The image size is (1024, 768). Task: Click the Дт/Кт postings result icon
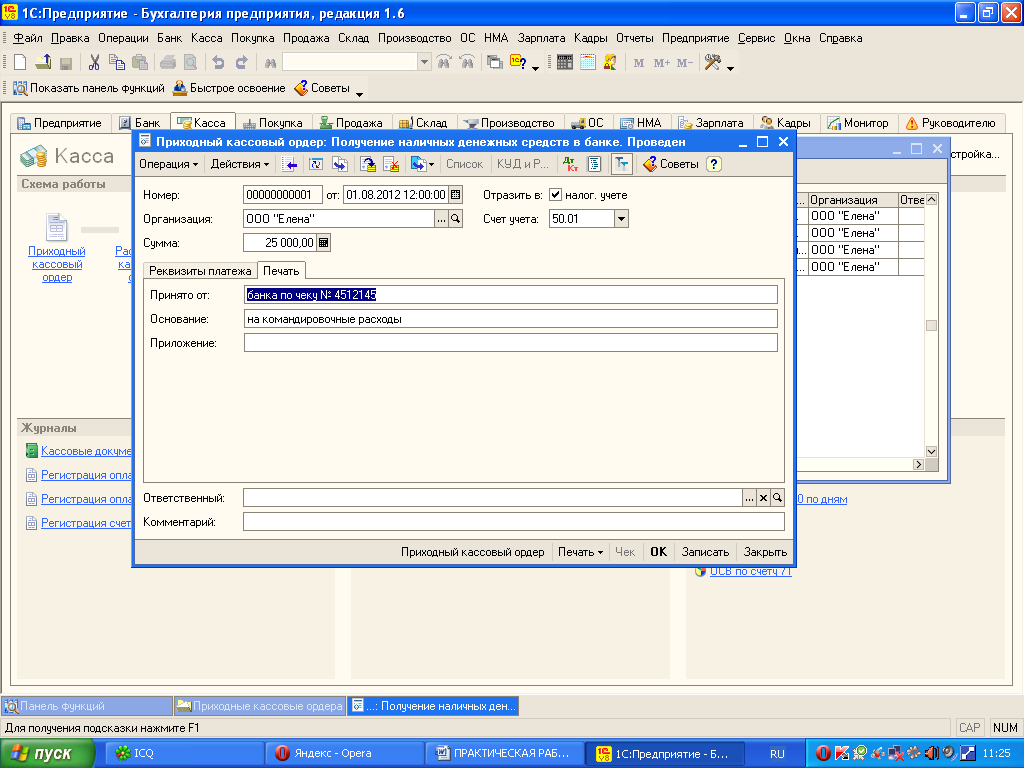coord(570,164)
